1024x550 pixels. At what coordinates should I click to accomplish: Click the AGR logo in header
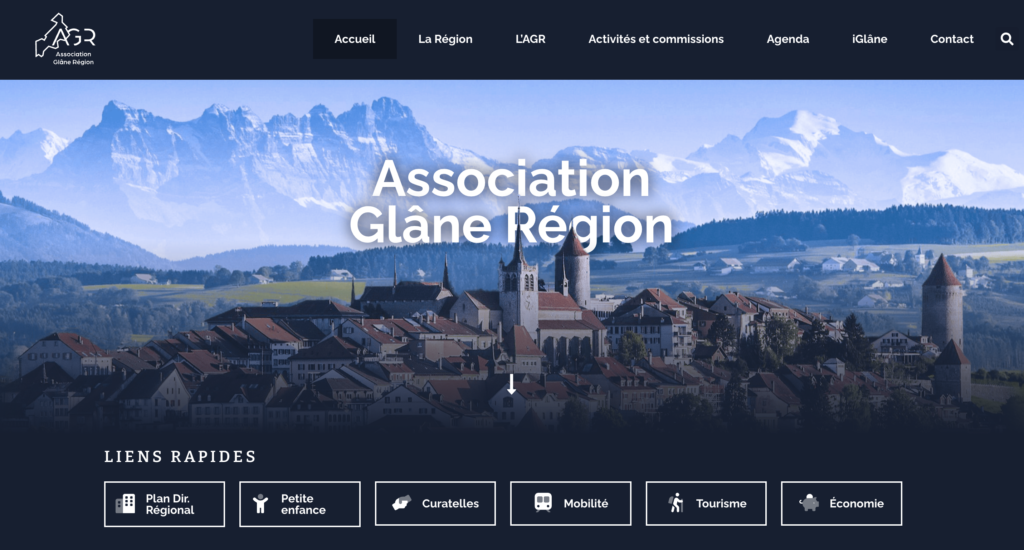point(65,39)
